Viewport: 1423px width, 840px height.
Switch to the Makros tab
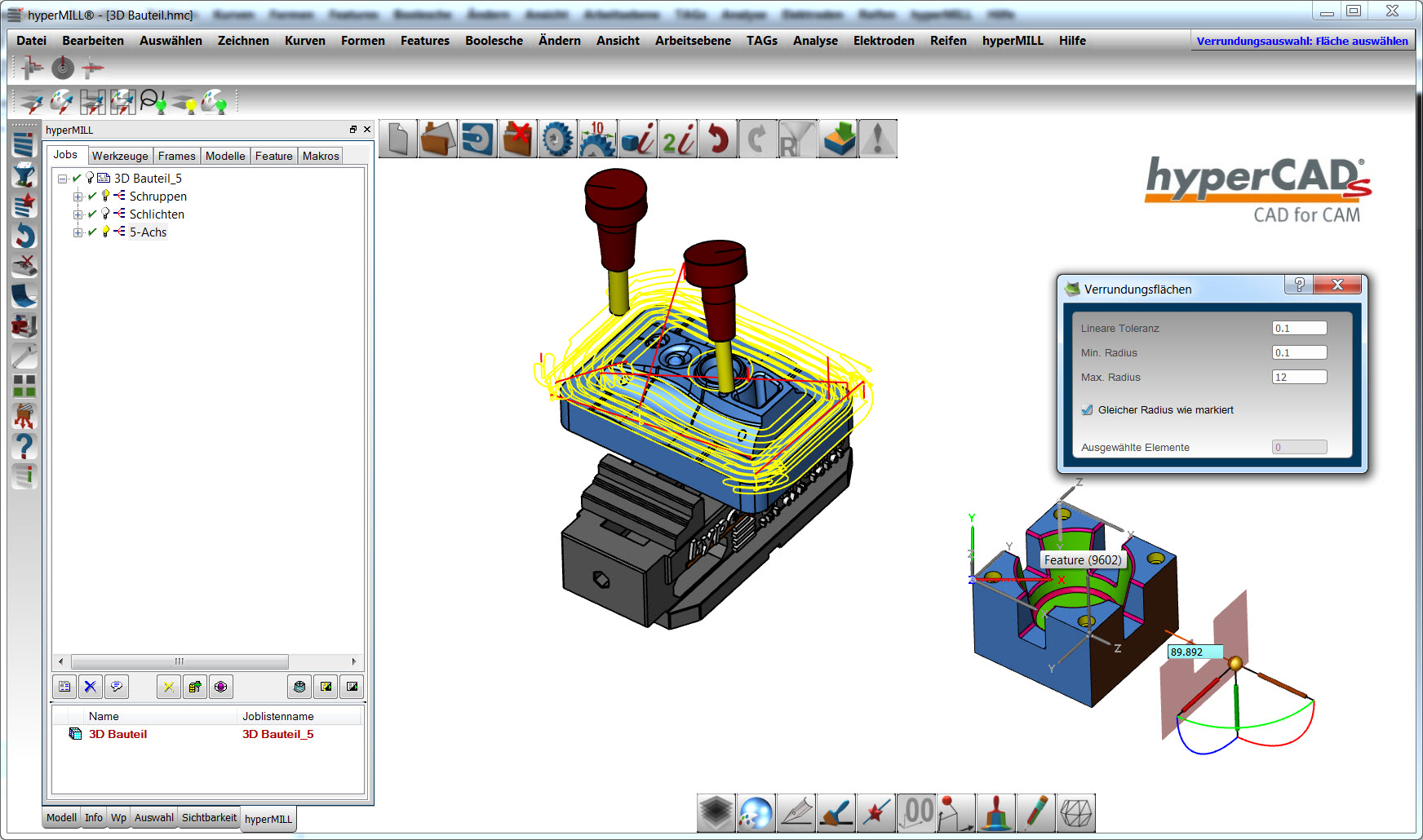(321, 156)
